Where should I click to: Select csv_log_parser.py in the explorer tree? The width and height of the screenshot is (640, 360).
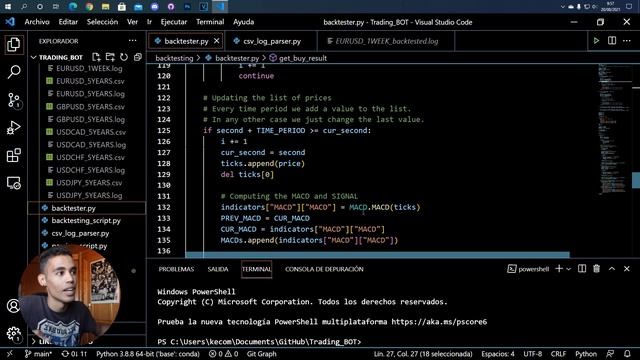click(x=80, y=233)
